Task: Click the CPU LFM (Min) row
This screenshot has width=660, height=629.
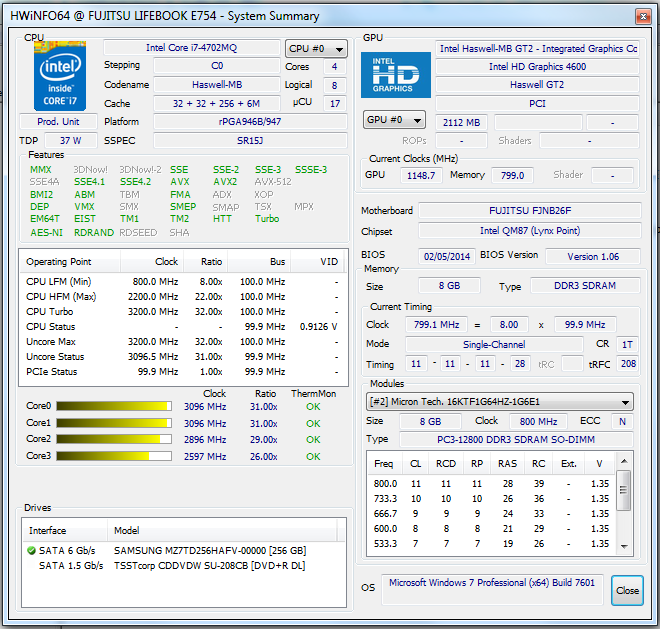Action: [x=184, y=281]
